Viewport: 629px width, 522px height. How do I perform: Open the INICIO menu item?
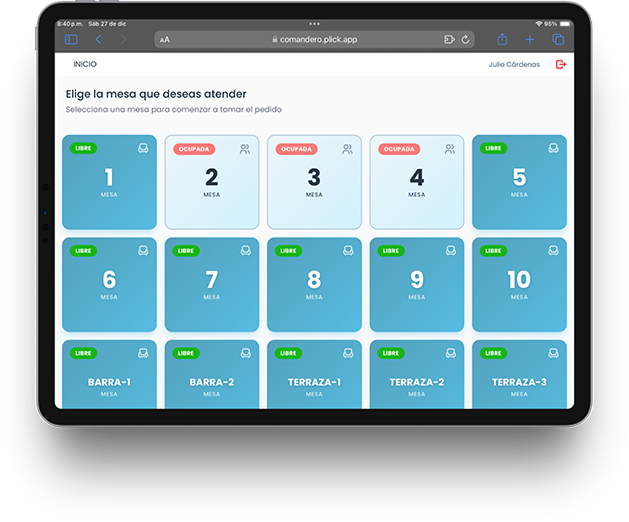[85, 64]
